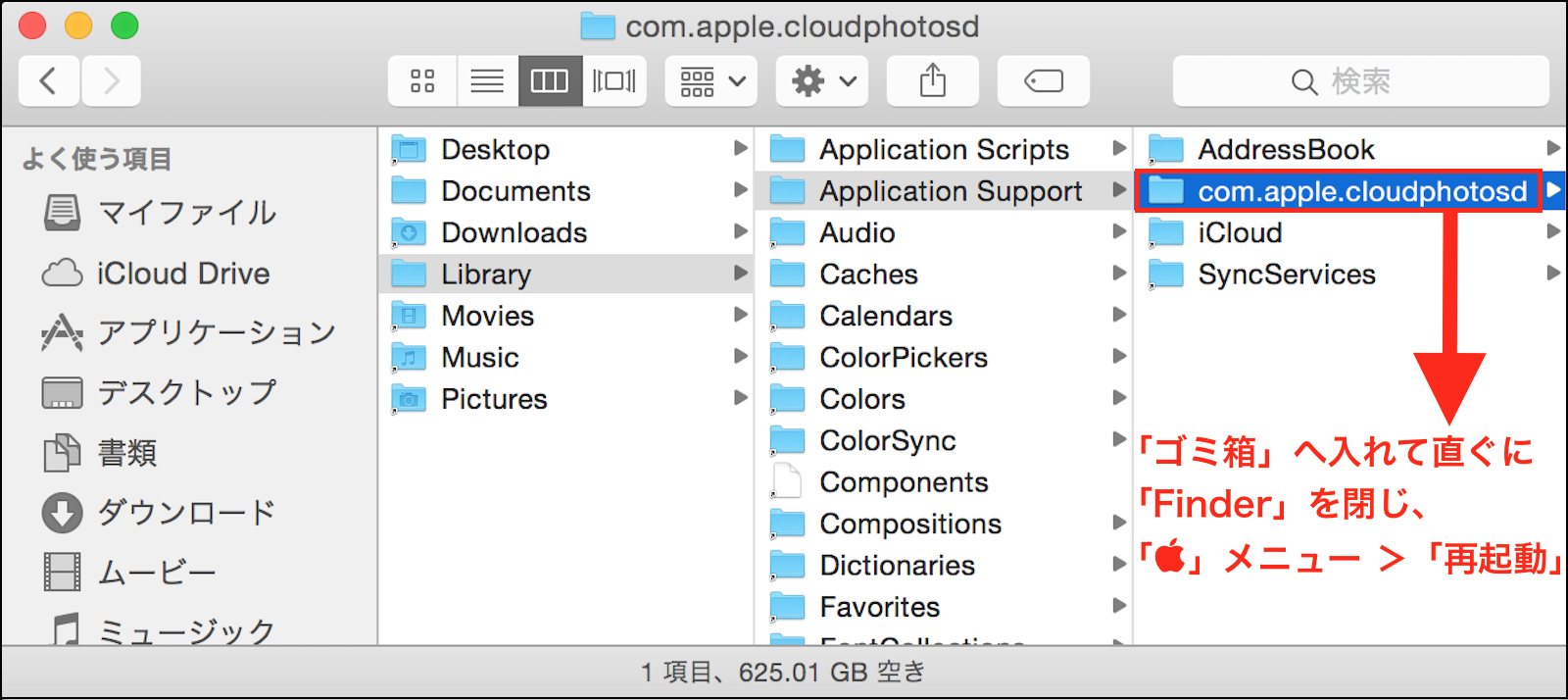This screenshot has height=700, width=1568.
Task: Select the Components file
Action: click(944, 482)
